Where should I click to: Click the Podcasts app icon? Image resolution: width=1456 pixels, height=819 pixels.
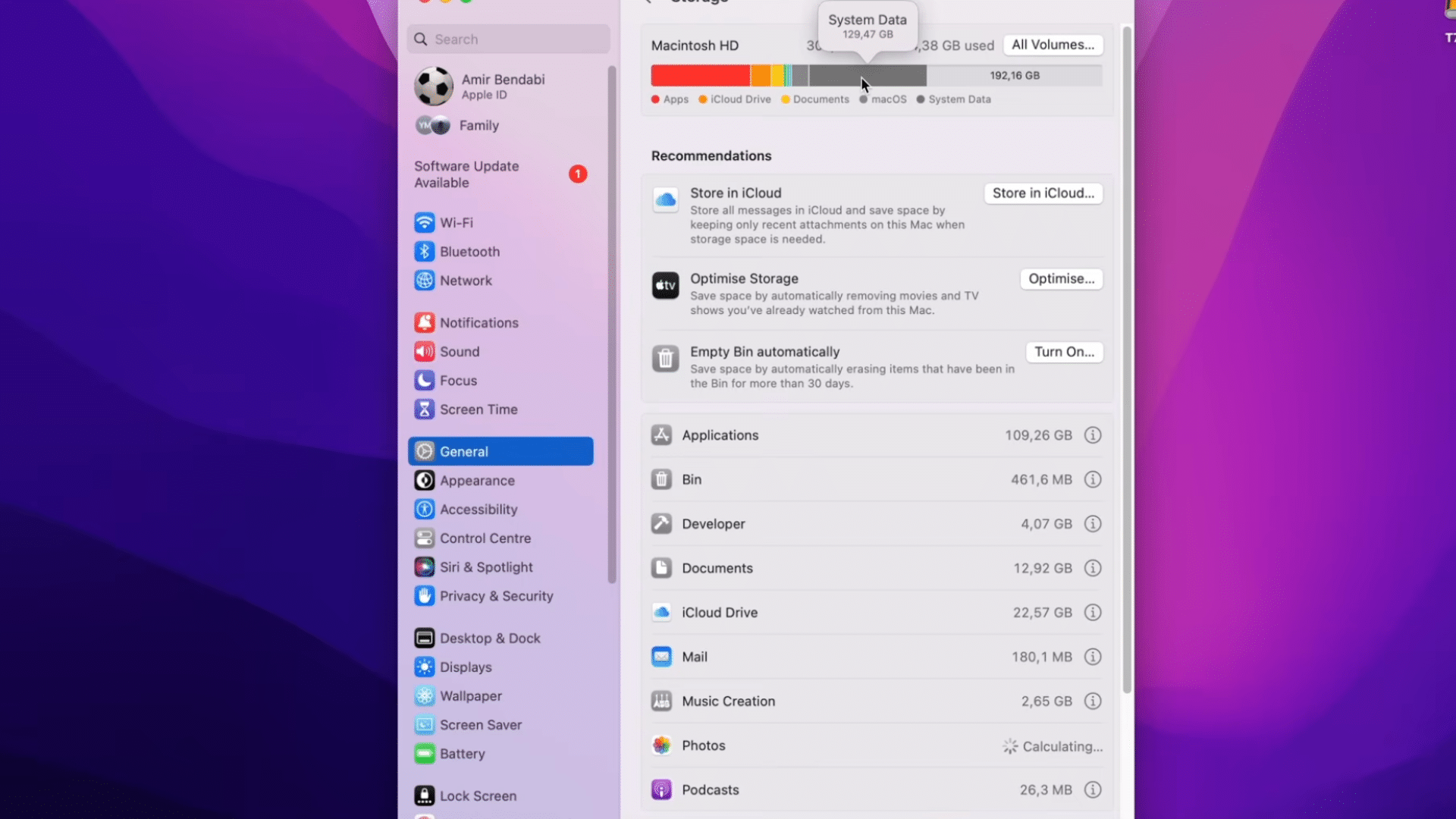point(661,790)
